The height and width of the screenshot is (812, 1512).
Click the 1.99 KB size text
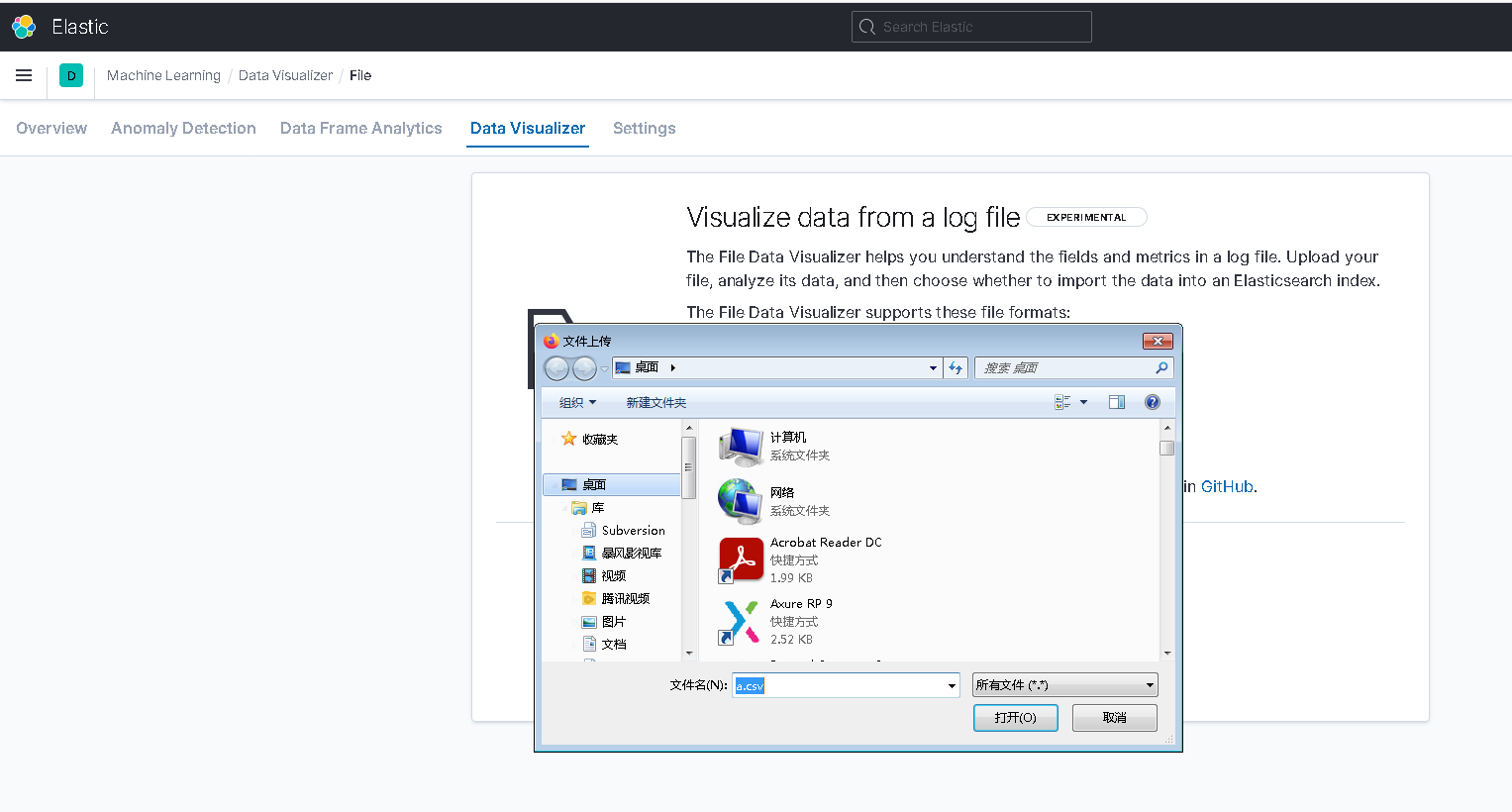pos(791,577)
